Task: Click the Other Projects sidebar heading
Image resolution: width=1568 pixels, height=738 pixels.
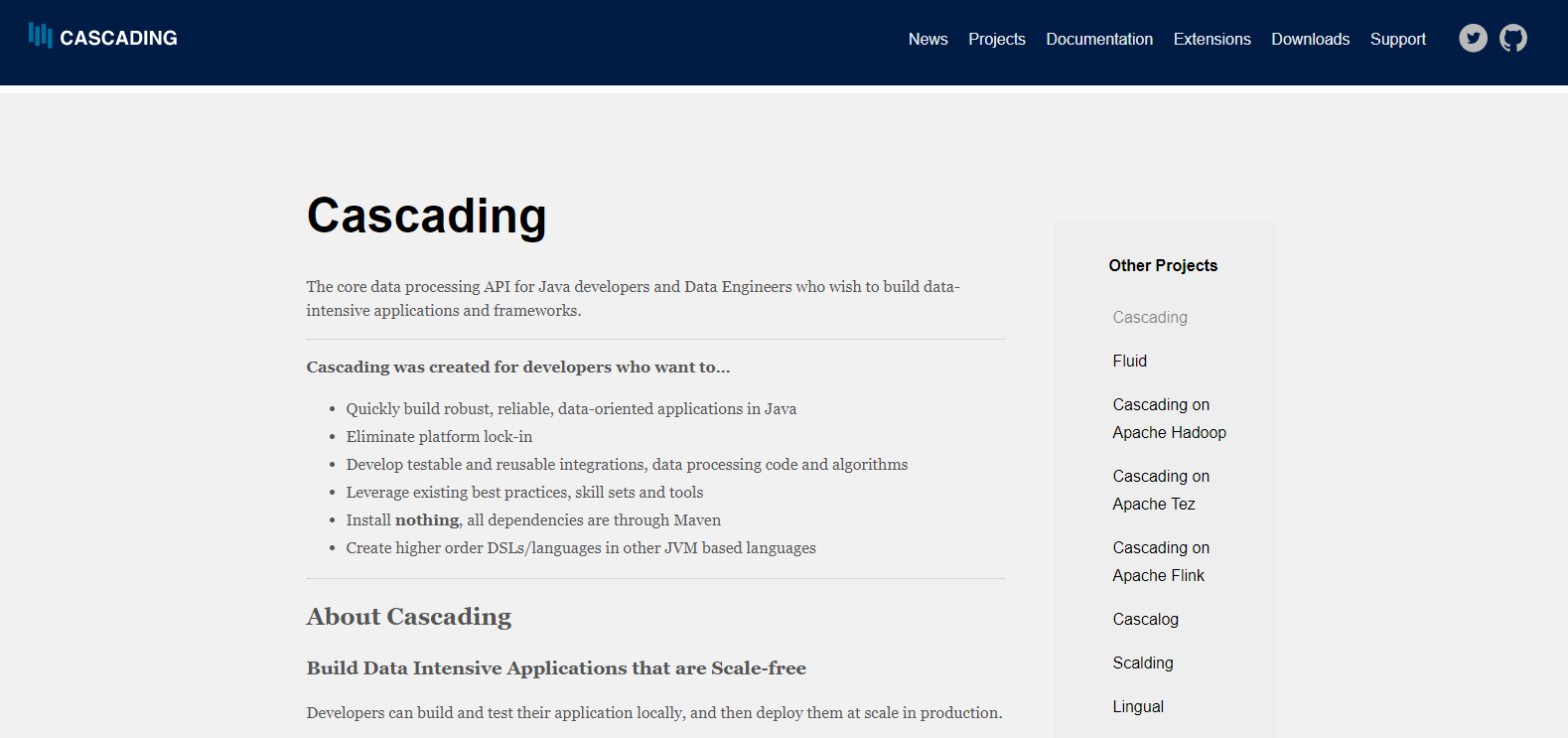Action: [x=1163, y=265]
